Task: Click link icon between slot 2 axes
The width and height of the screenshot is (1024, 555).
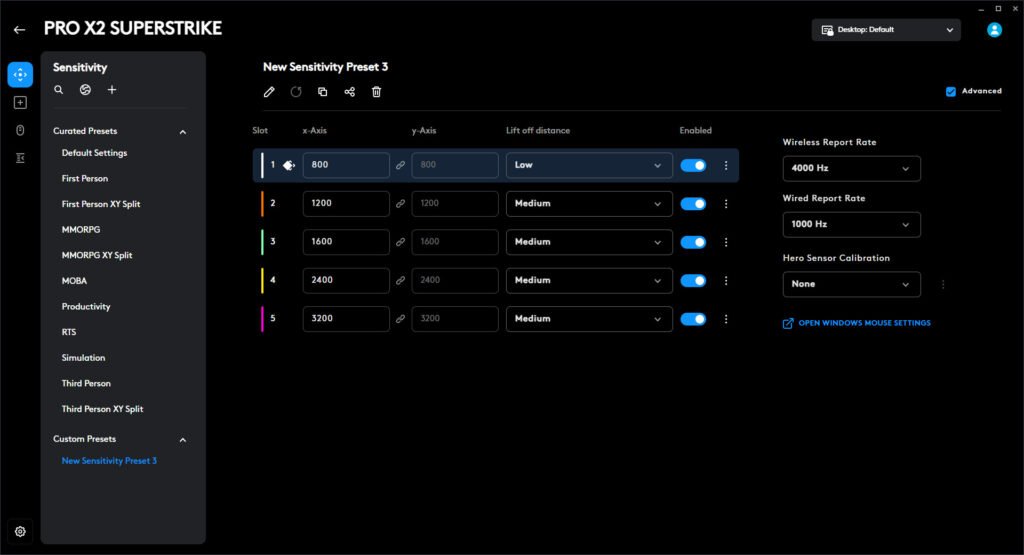Action: click(x=400, y=204)
